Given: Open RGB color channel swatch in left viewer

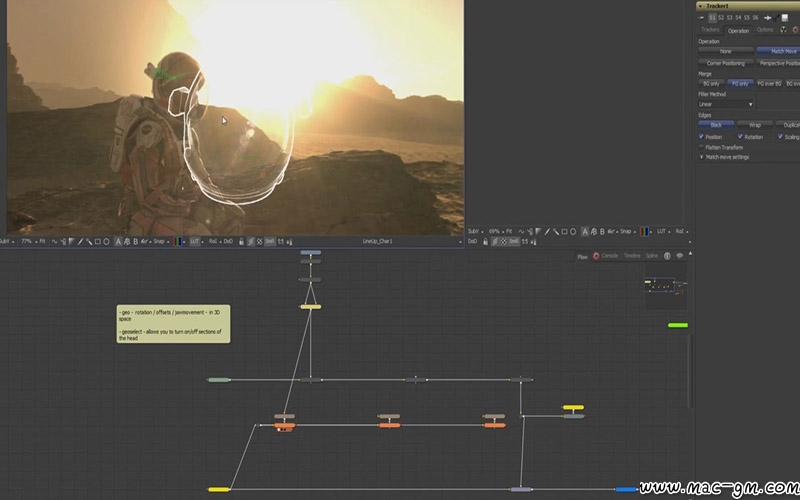Looking at the screenshot, I should point(178,241).
